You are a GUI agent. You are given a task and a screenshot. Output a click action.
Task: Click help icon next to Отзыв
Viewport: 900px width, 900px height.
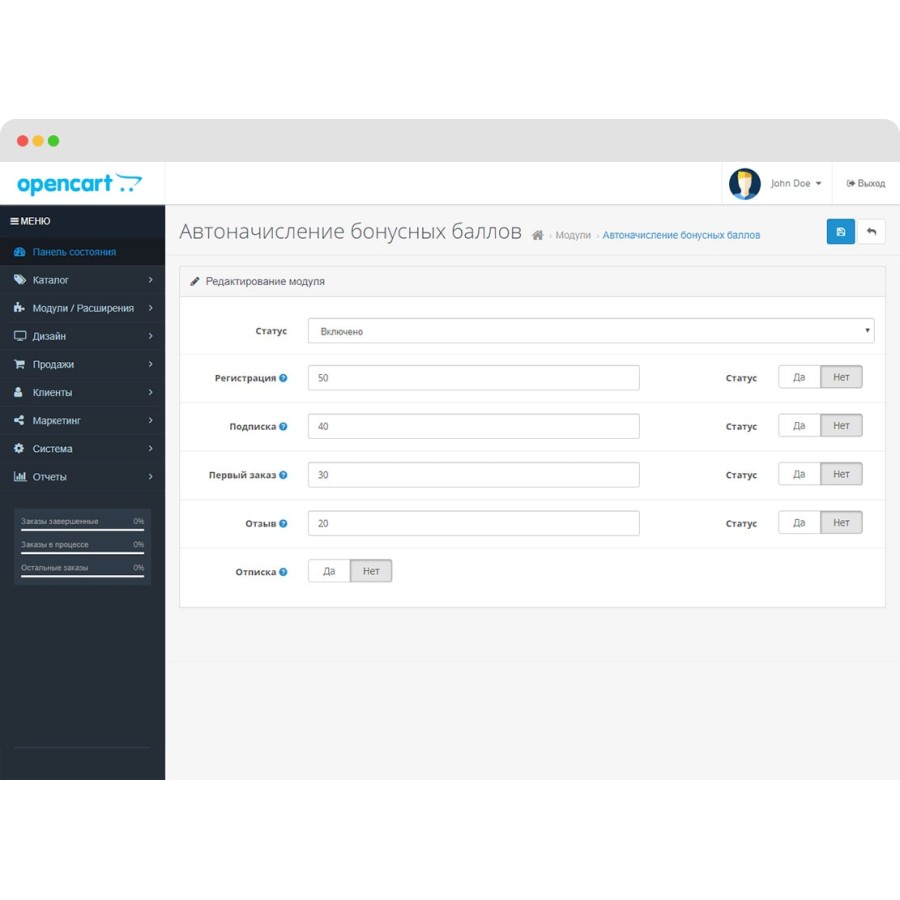(283, 523)
